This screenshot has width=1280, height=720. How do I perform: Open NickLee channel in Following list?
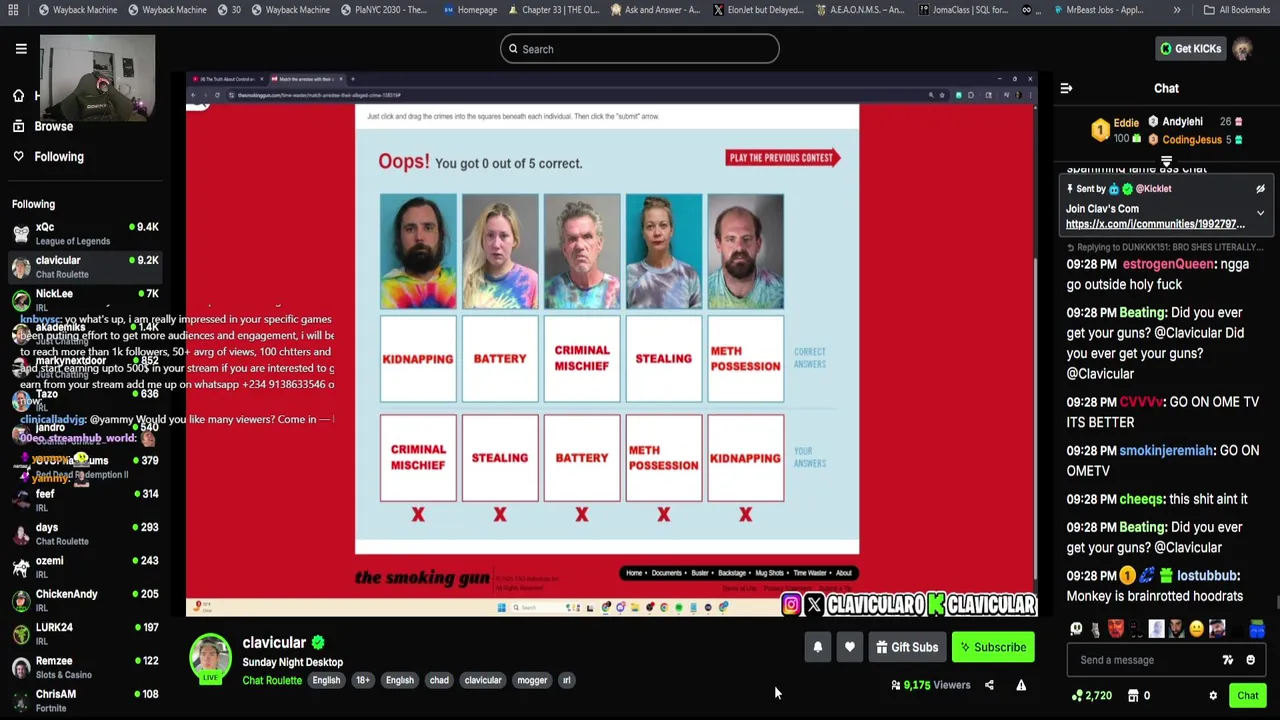click(x=84, y=299)
